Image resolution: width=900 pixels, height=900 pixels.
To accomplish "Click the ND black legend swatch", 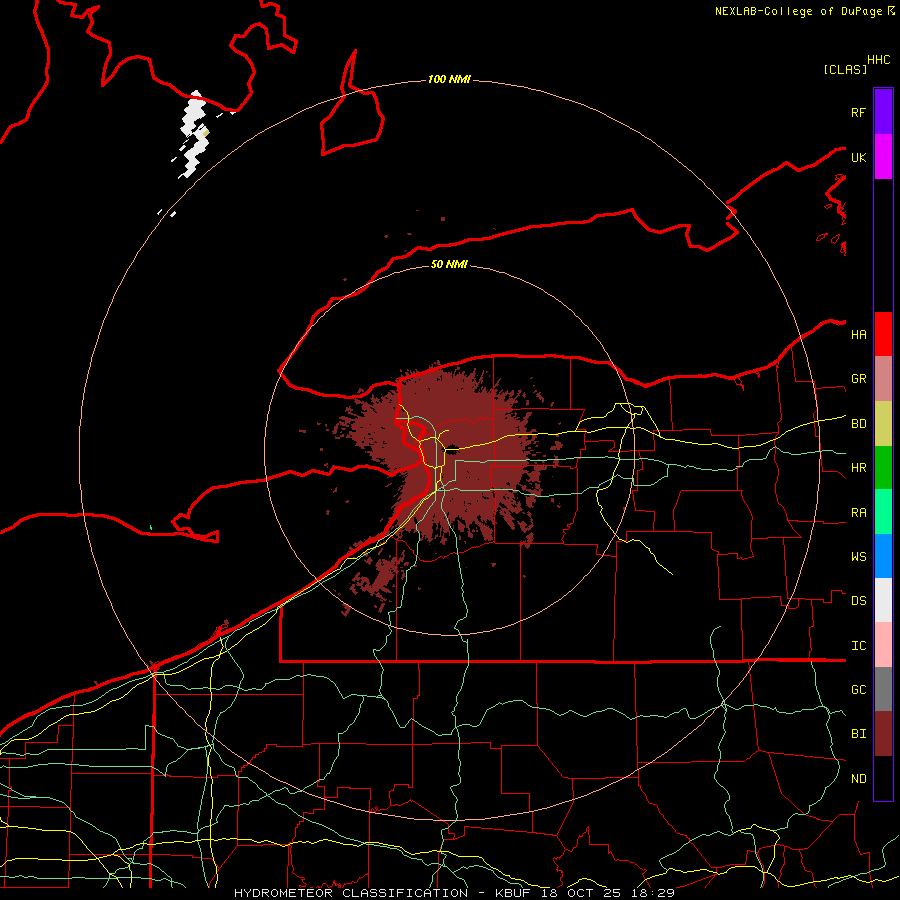I will click(x=883, y=778).
